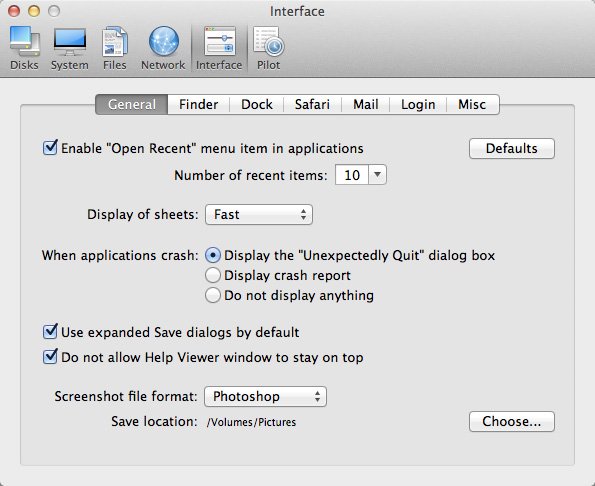Select the Interface toolbar icon
The height and width of the screenshot is (486, 595).
coord(219,48)
